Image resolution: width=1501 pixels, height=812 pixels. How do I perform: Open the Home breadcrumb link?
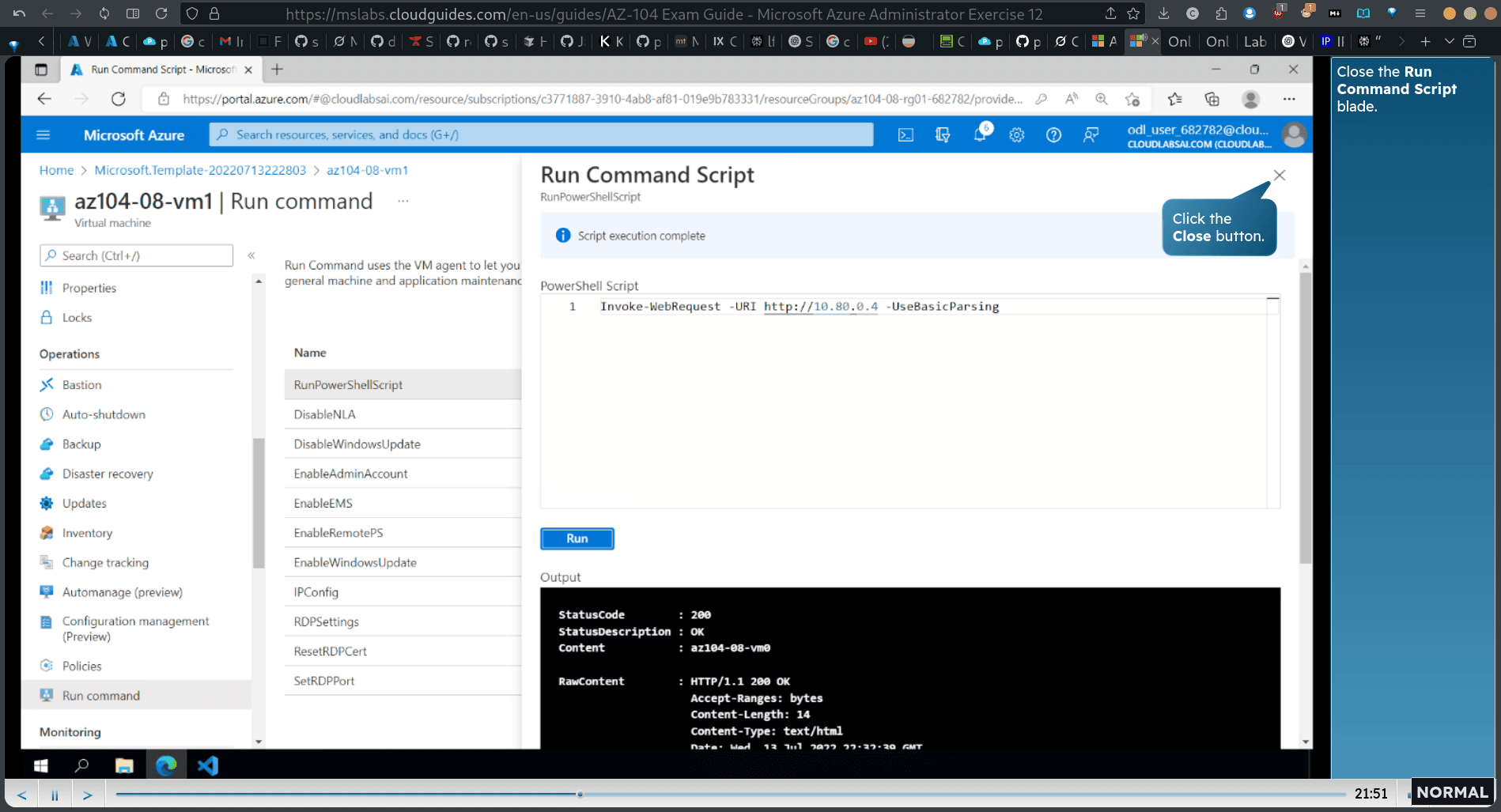(x=56, y=170)
